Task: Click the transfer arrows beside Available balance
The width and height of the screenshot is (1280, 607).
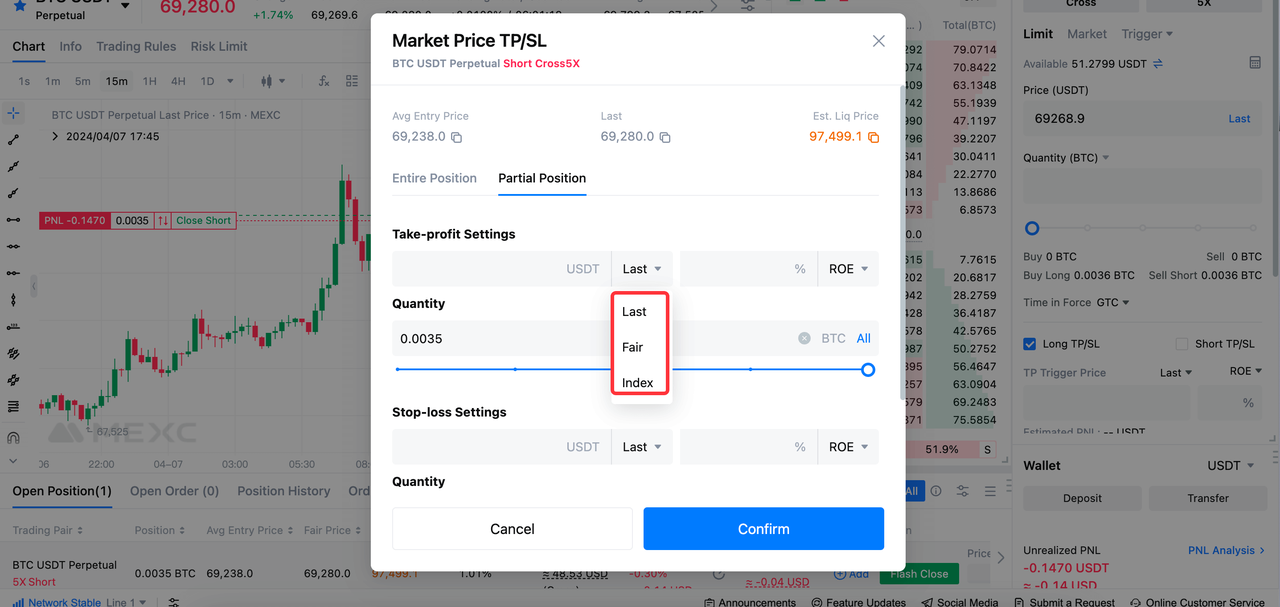Action: 1158,64
